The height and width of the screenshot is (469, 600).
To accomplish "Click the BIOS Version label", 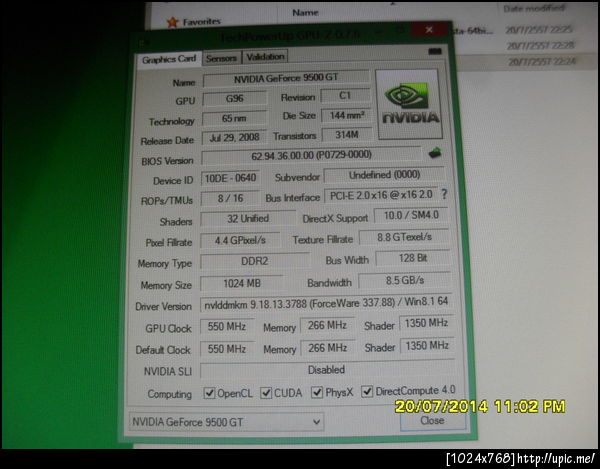I will click(x=167, y=161).
